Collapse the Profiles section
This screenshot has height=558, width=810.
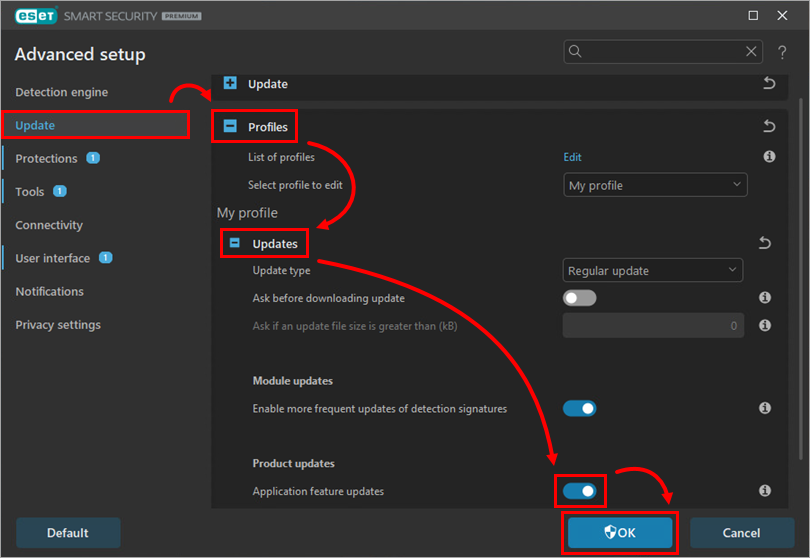click(230, 126)
